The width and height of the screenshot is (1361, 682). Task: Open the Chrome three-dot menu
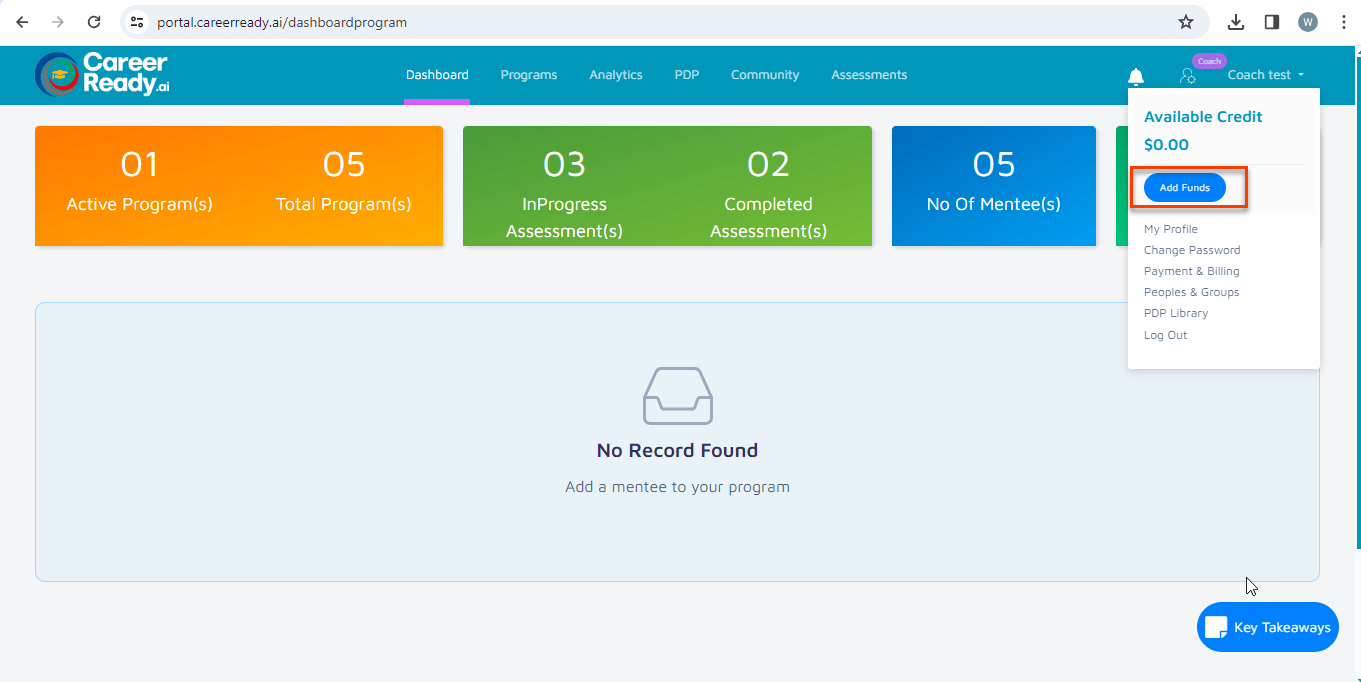[1344, 21]
